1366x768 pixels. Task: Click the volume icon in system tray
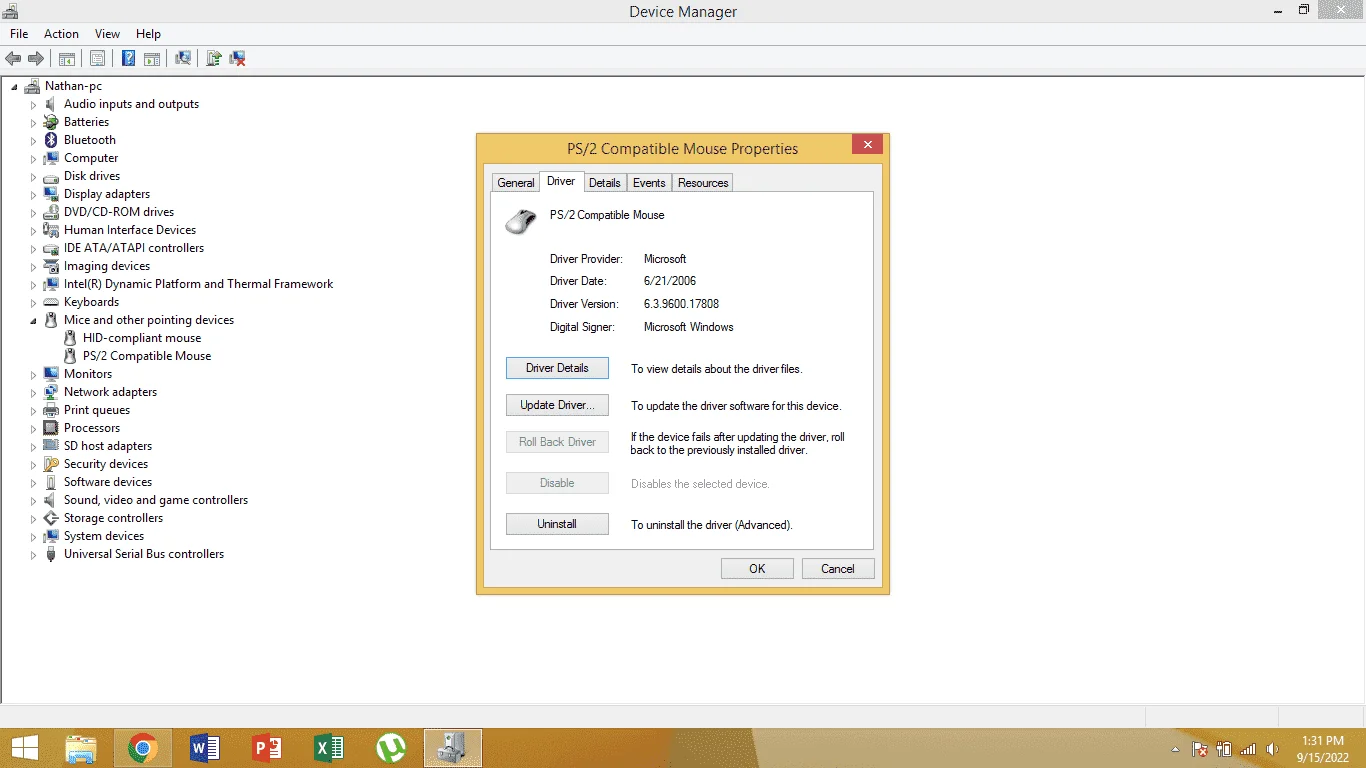(1272, 749)
